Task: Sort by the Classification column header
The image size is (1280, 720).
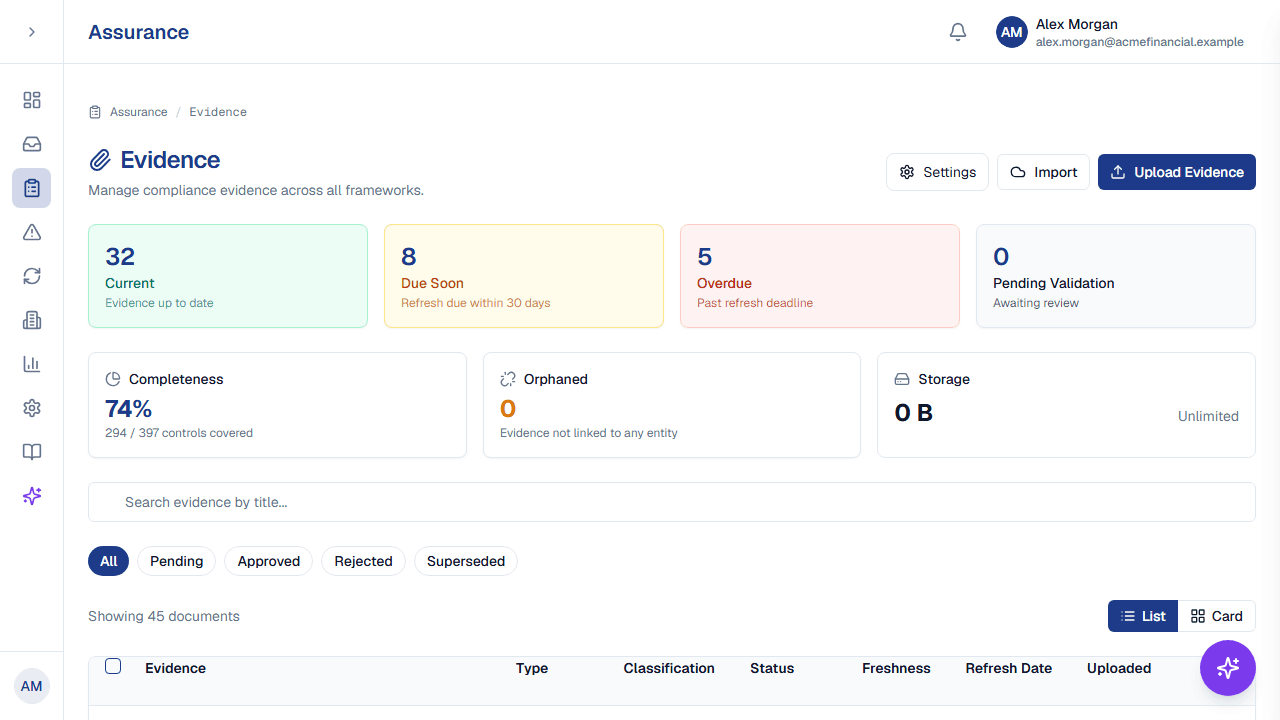Action: pos(669,668)
